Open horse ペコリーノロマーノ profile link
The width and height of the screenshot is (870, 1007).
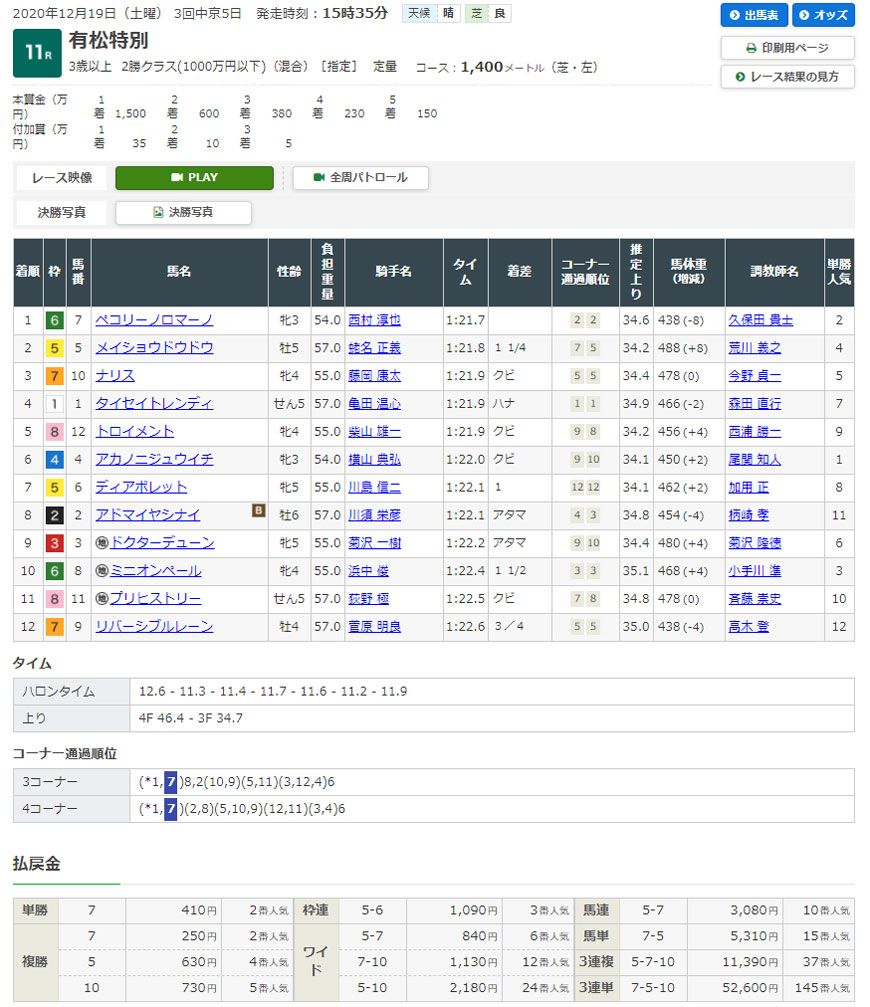point(154,320)
